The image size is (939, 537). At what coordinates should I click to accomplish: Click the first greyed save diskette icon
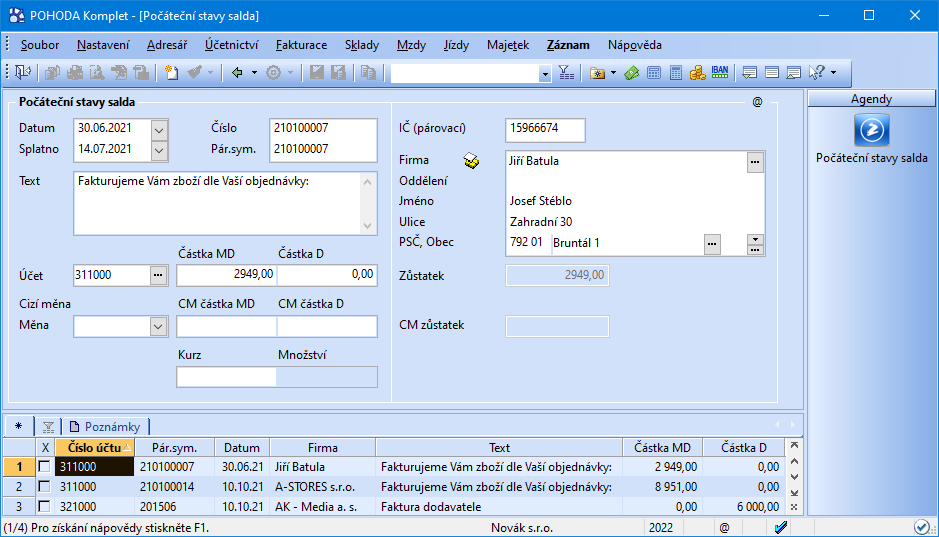pyautogui.click(x=317, y=73)
